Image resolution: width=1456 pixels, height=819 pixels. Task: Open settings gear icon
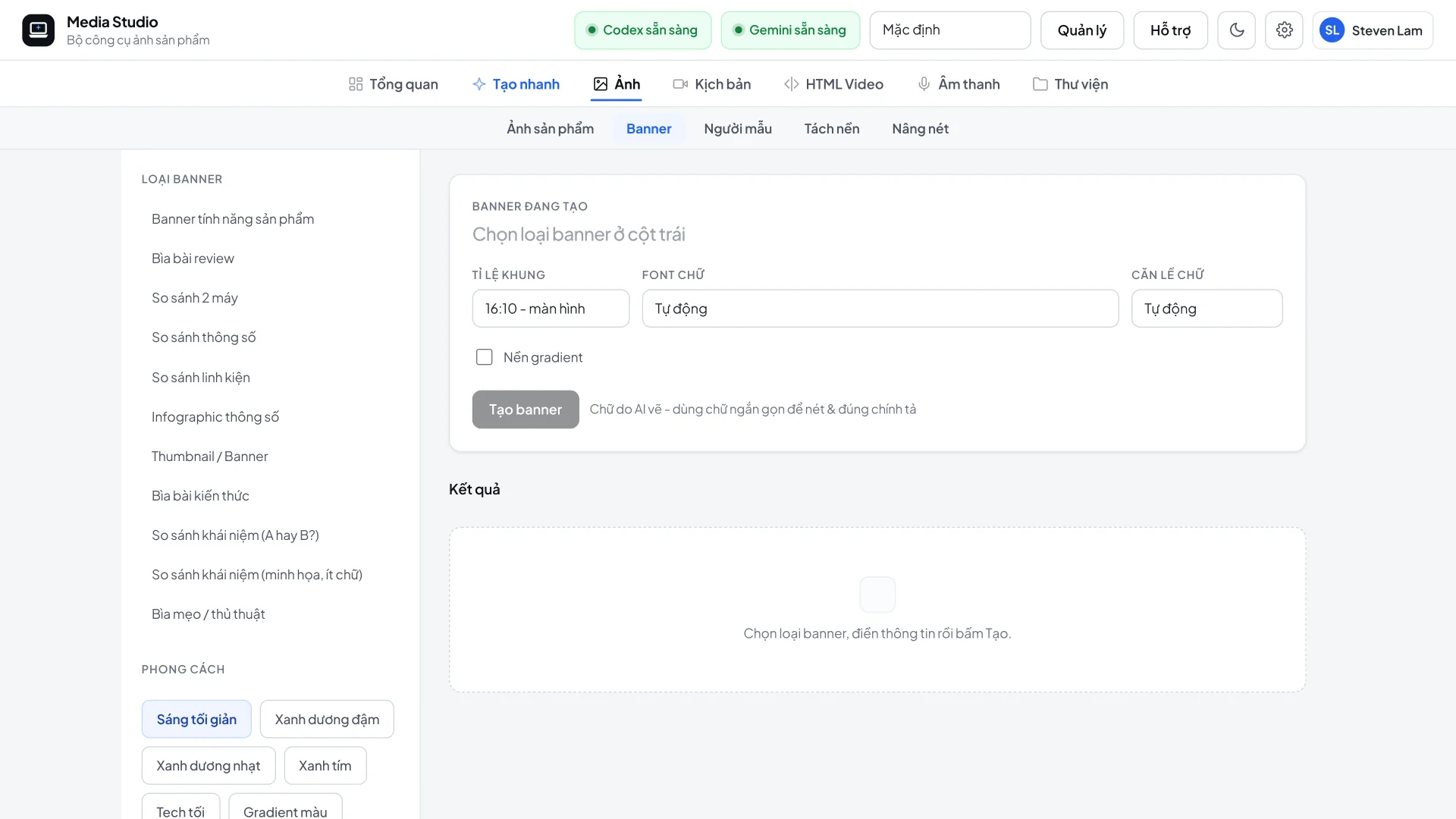pyautogui.click(x=1284, y=30)
